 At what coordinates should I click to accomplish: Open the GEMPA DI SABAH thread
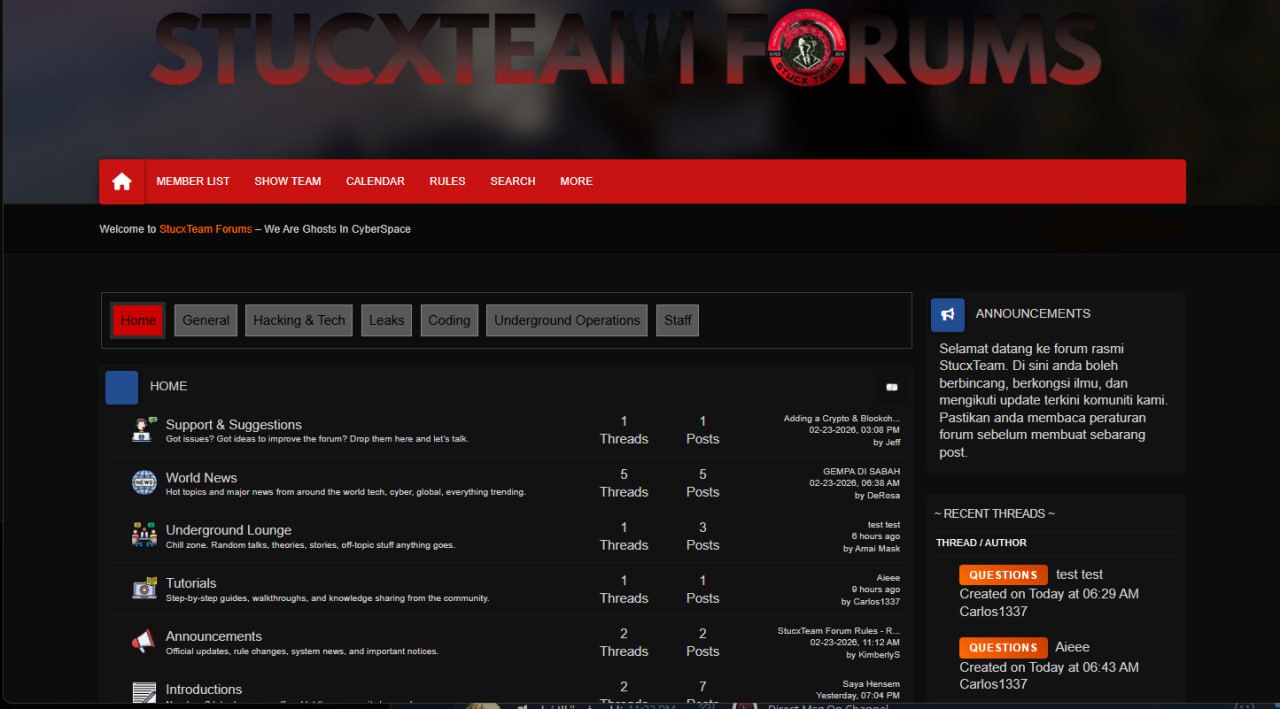pyautogui.click(x=863, y=470)
